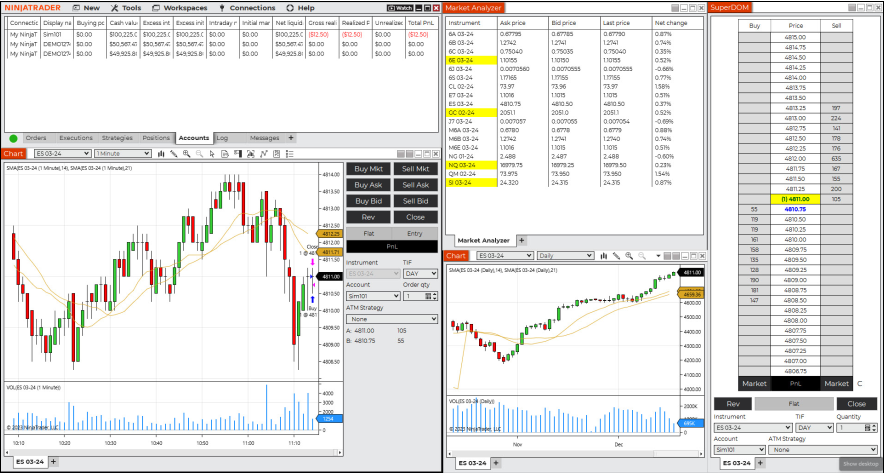Open instrument dropdown in 1 Minute chart toolbar
Image resolution: width=888 pixels, height=473 pixels.
62,154
